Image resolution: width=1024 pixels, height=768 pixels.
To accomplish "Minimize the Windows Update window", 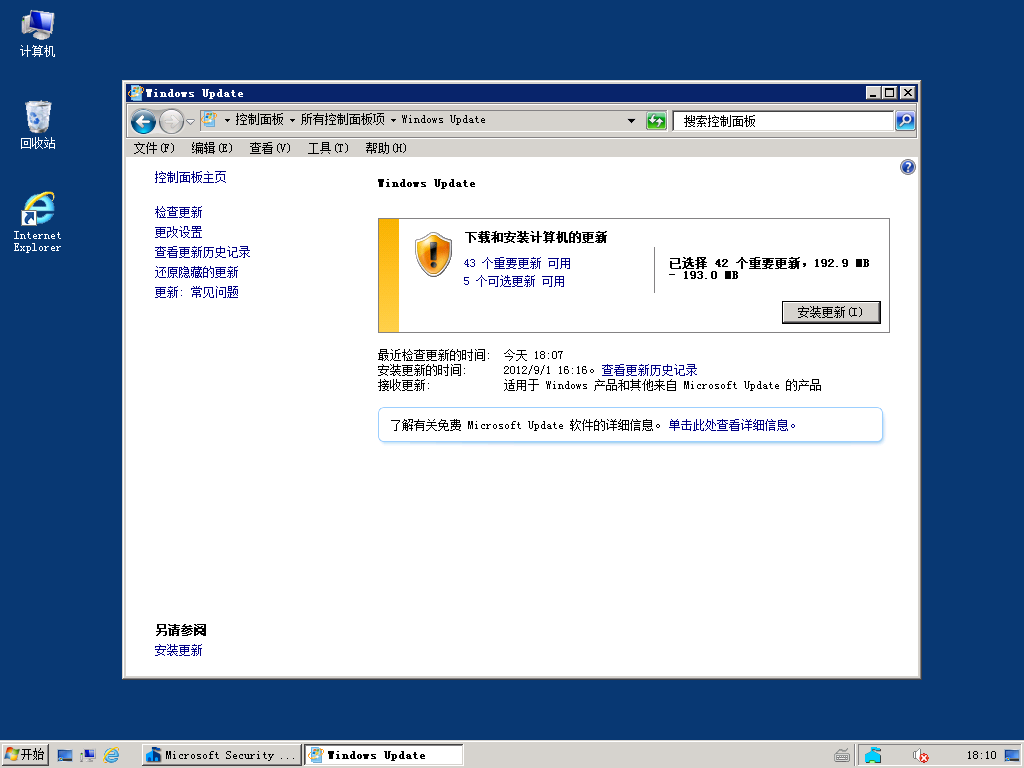I will (873, 93).
